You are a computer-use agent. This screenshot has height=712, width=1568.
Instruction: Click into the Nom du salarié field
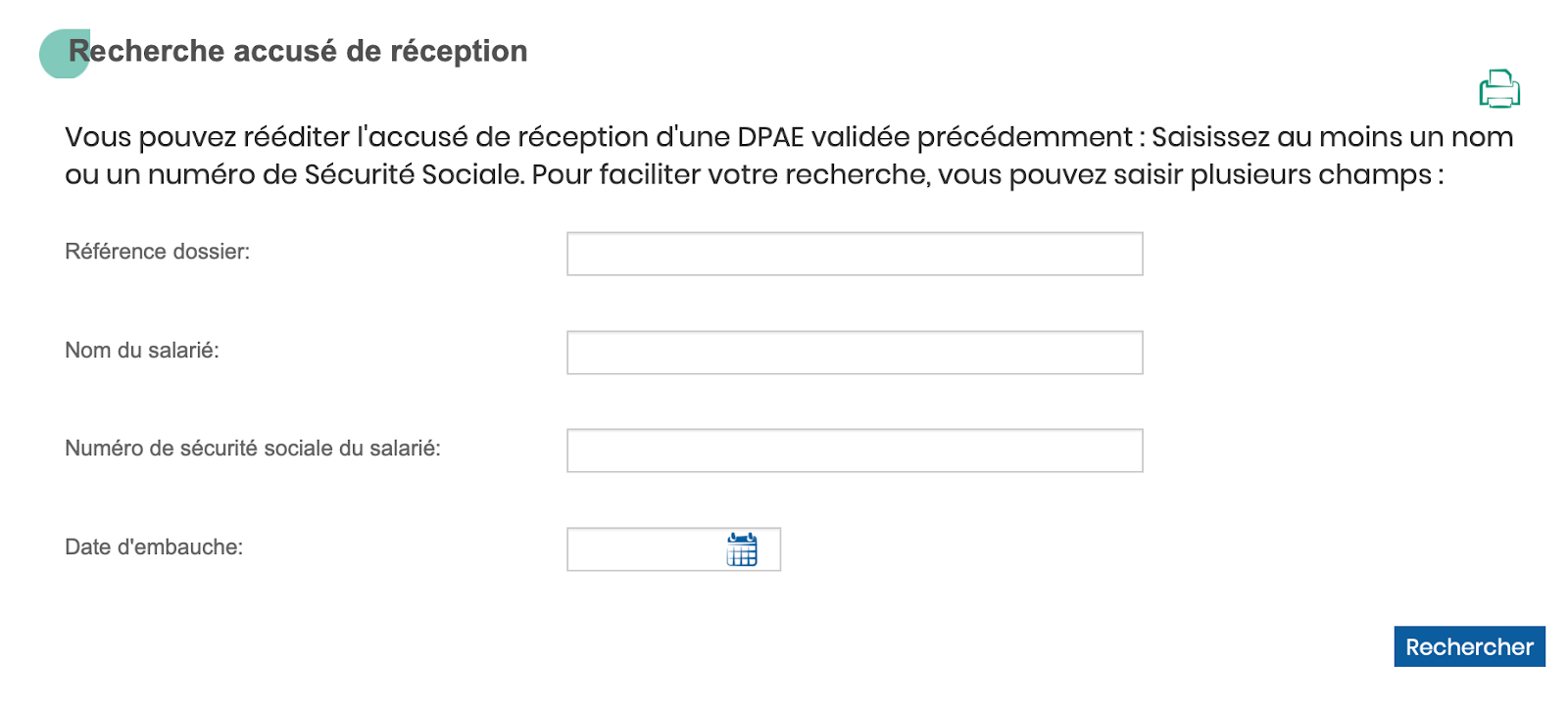coord(855,353)
